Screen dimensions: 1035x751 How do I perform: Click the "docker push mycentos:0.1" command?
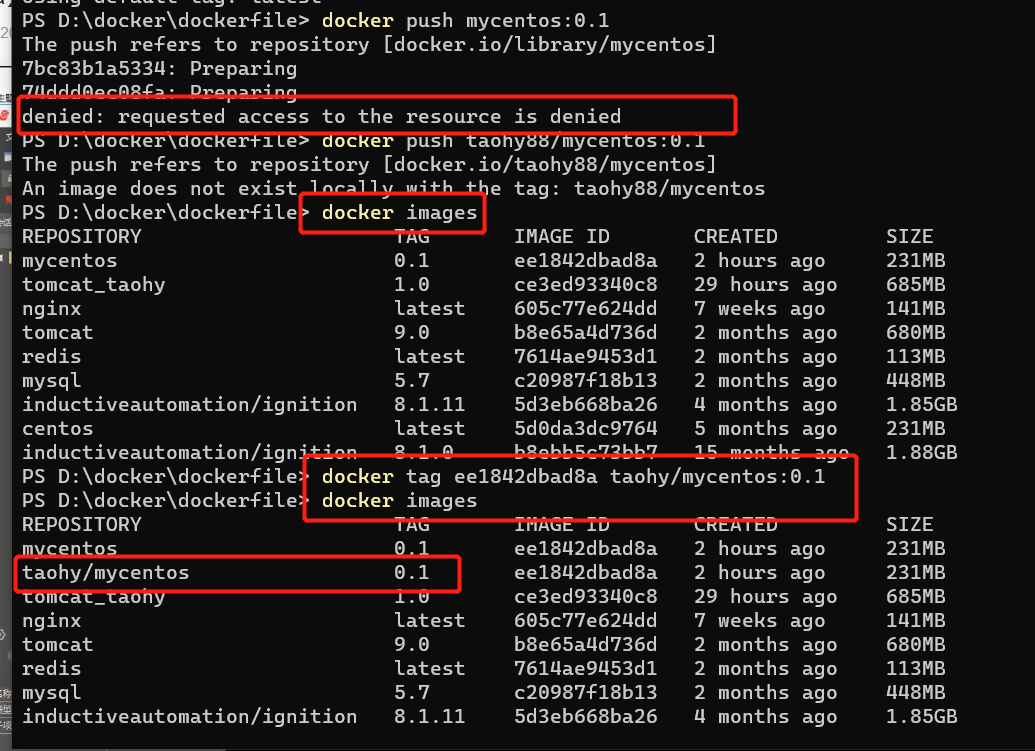(x=465, y=20)
